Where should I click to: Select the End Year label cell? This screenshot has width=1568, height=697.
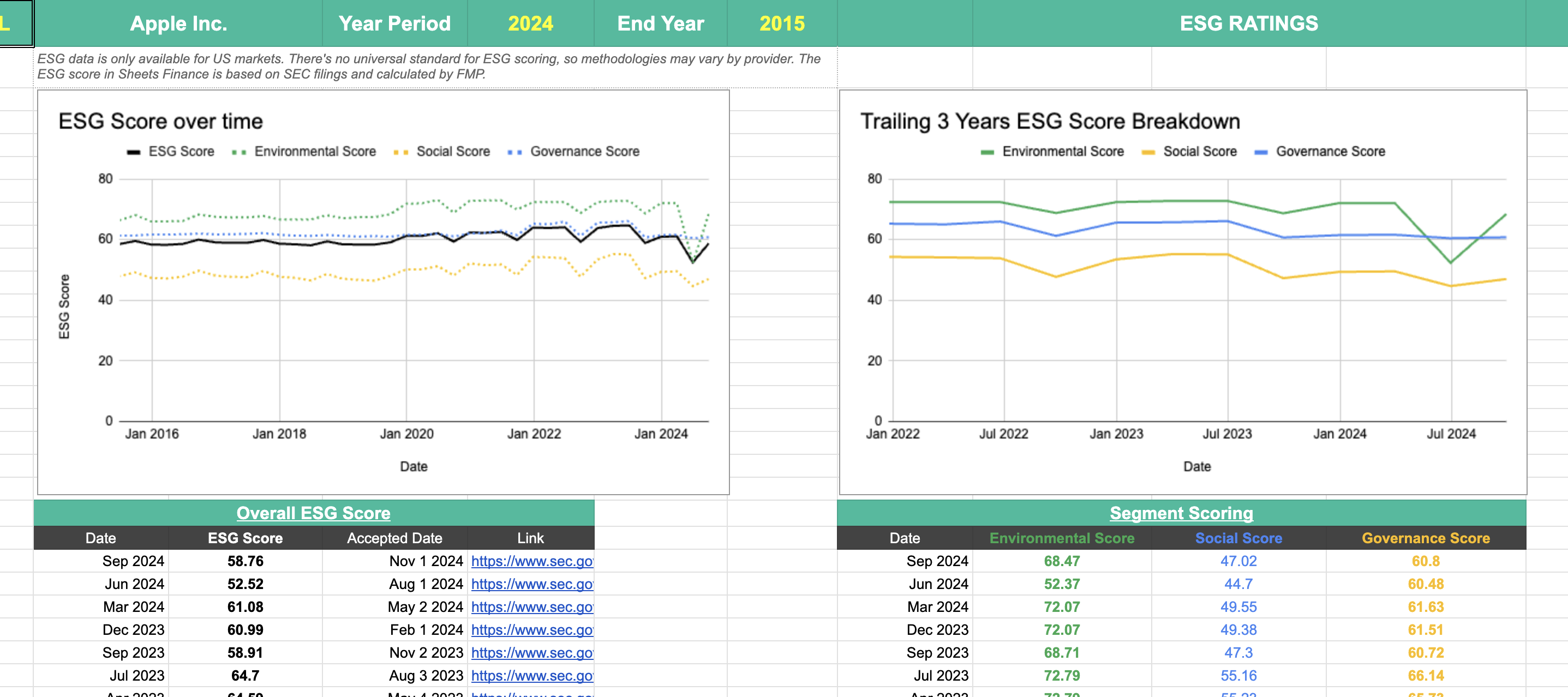click(661, 23)
